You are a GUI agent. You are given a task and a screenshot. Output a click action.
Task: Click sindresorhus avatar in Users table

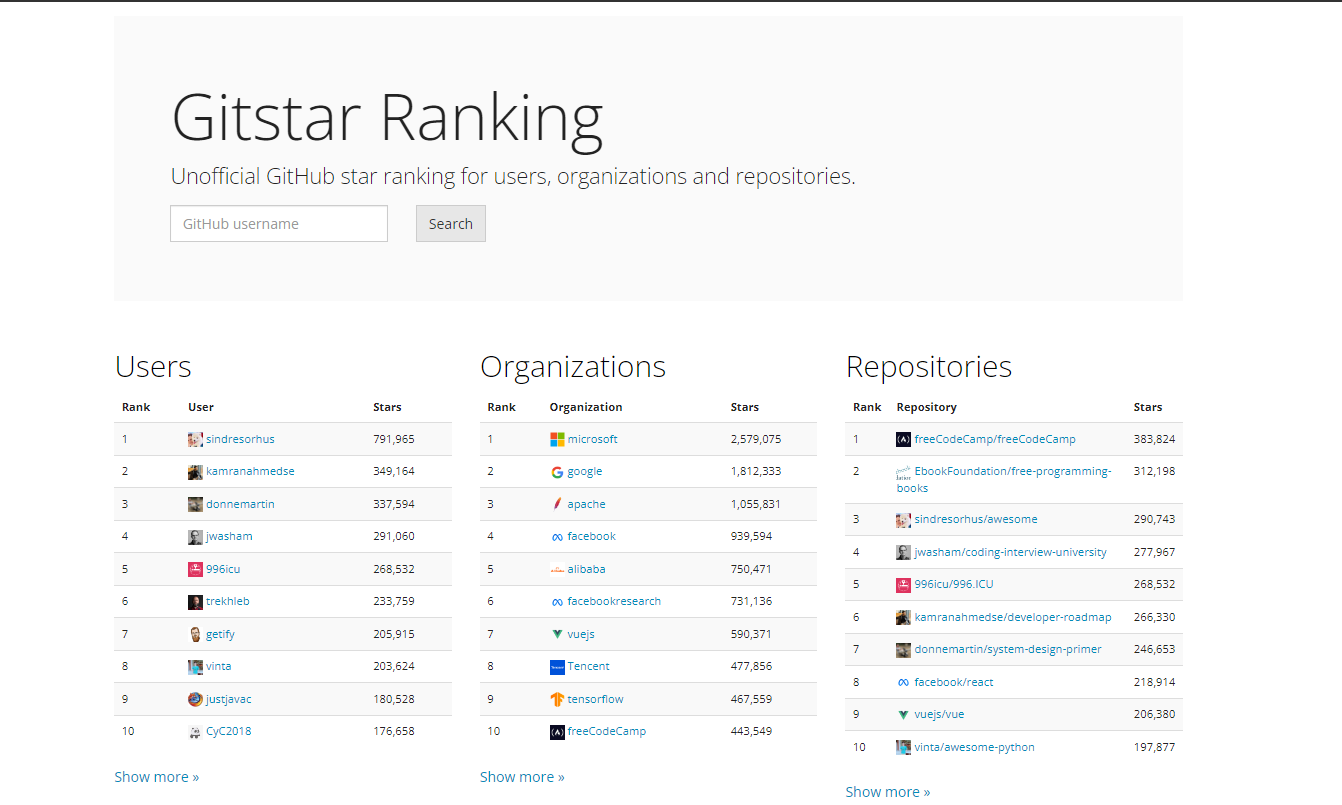195,439
